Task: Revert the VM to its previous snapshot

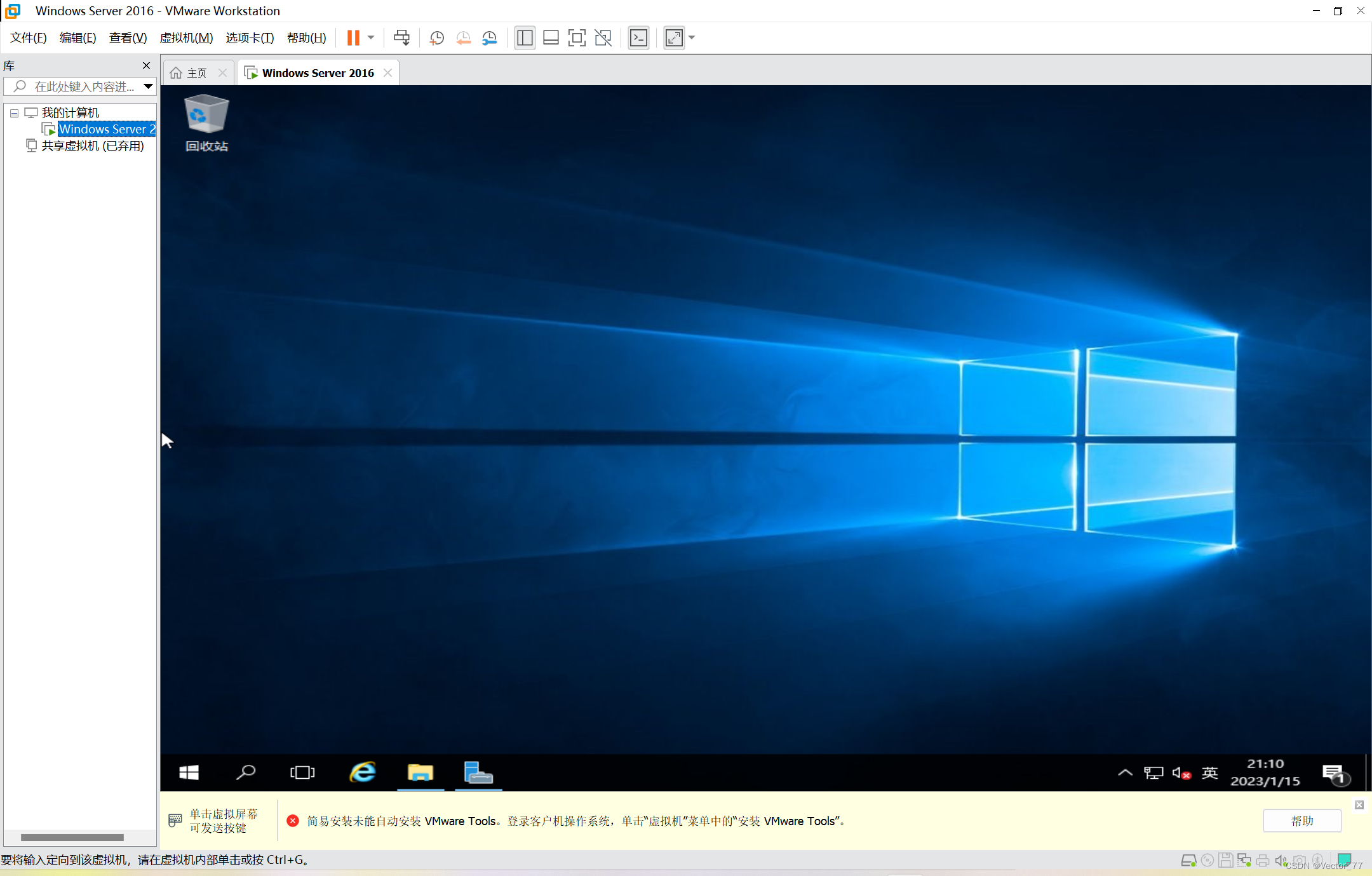Action: (463, 38)
